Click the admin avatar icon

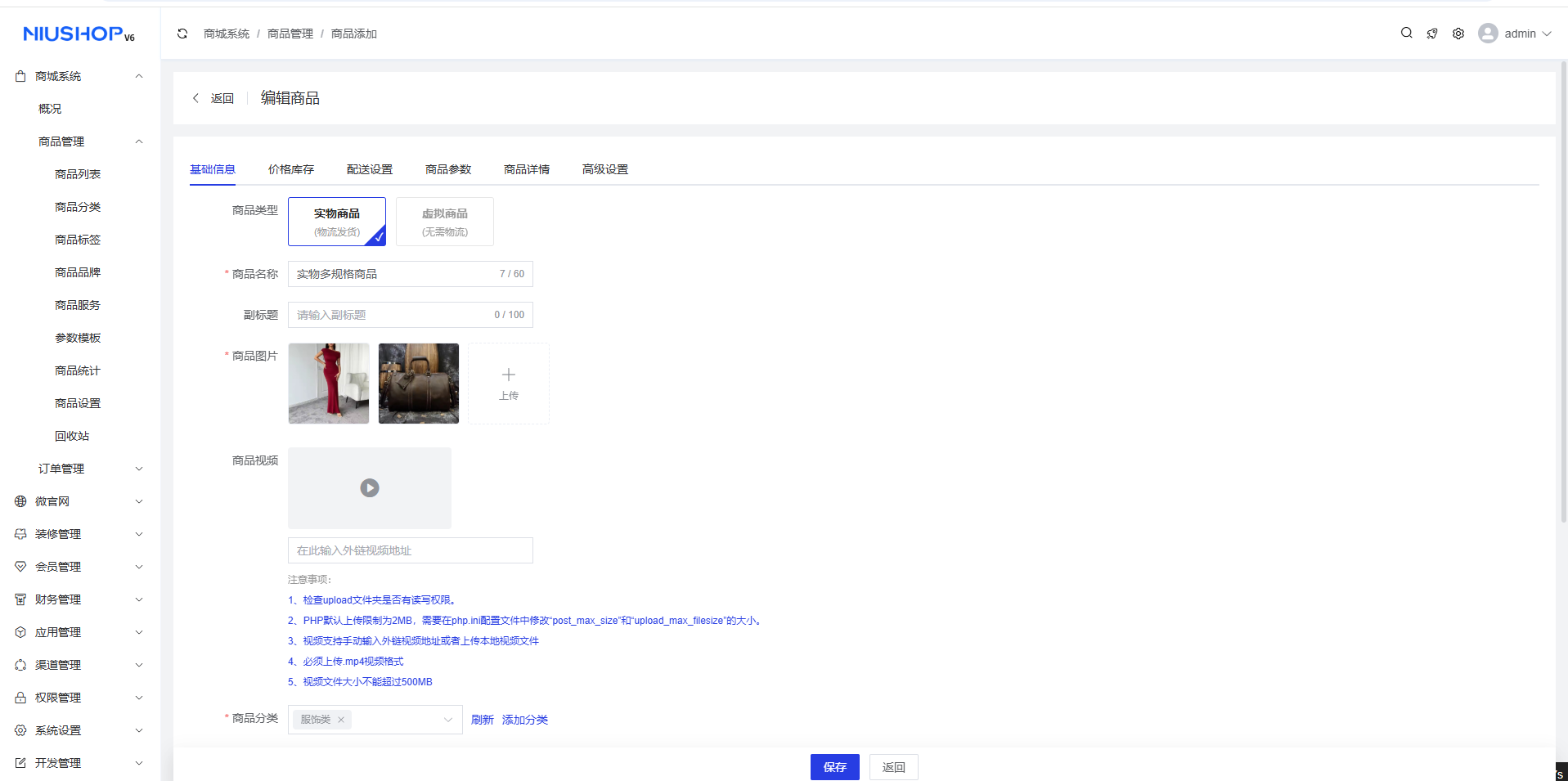click(x=1488, y=34)
